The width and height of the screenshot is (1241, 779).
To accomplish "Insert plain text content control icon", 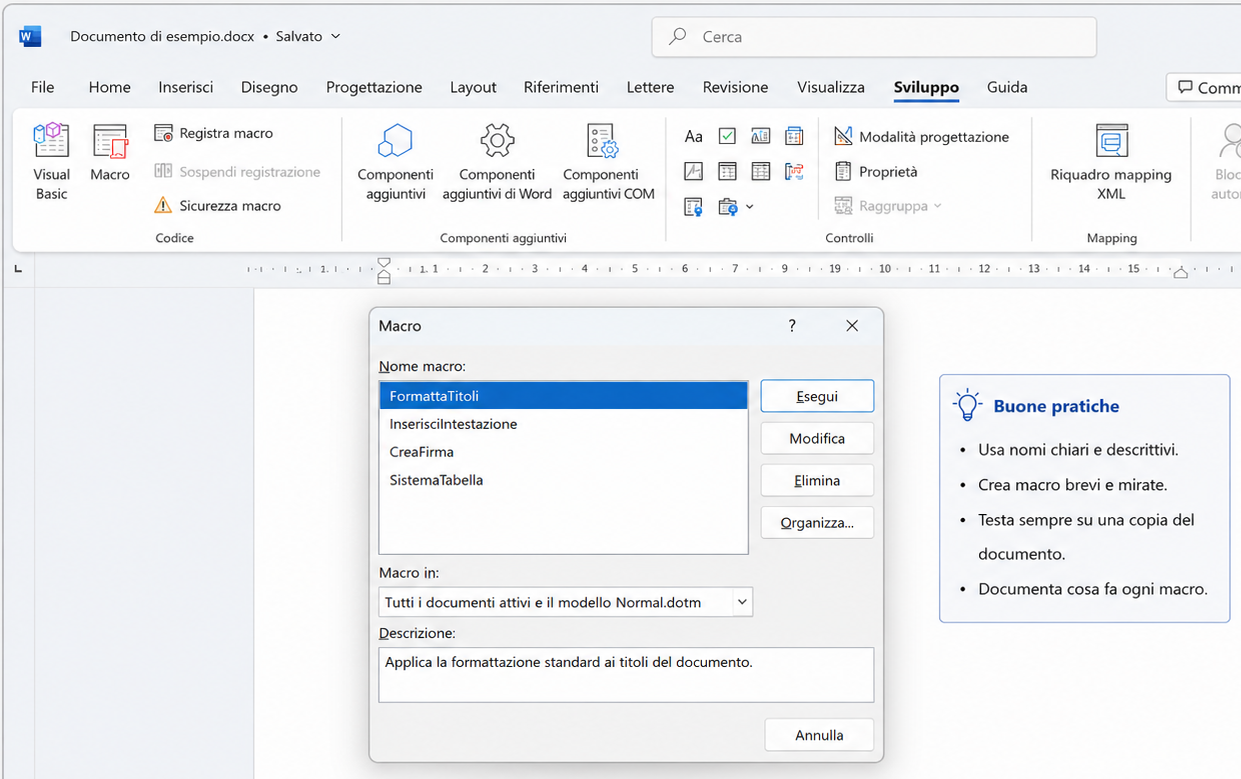I will (694, 207).
